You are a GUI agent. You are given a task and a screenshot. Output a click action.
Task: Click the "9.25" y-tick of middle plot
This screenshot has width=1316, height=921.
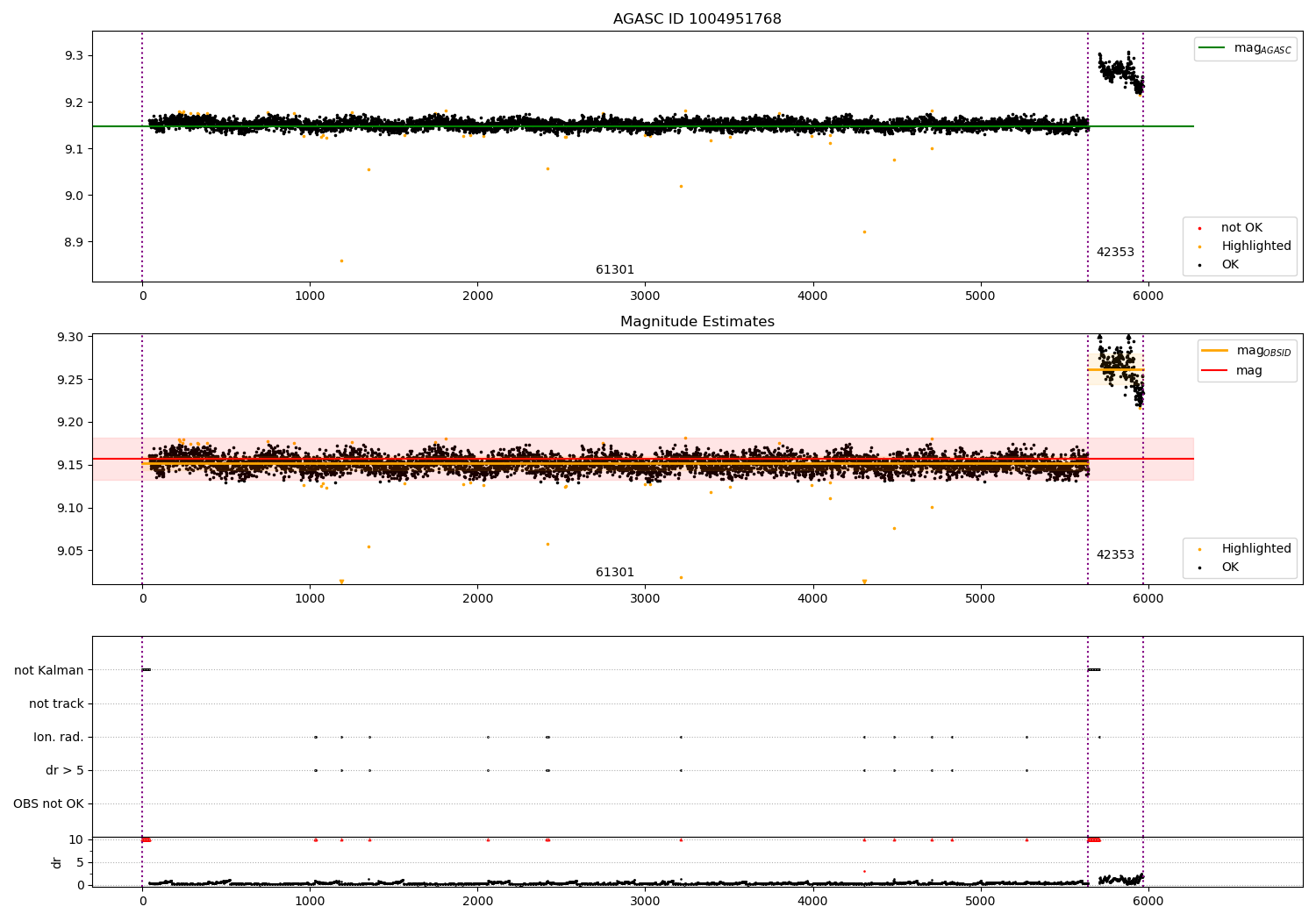tap(70, 381)
